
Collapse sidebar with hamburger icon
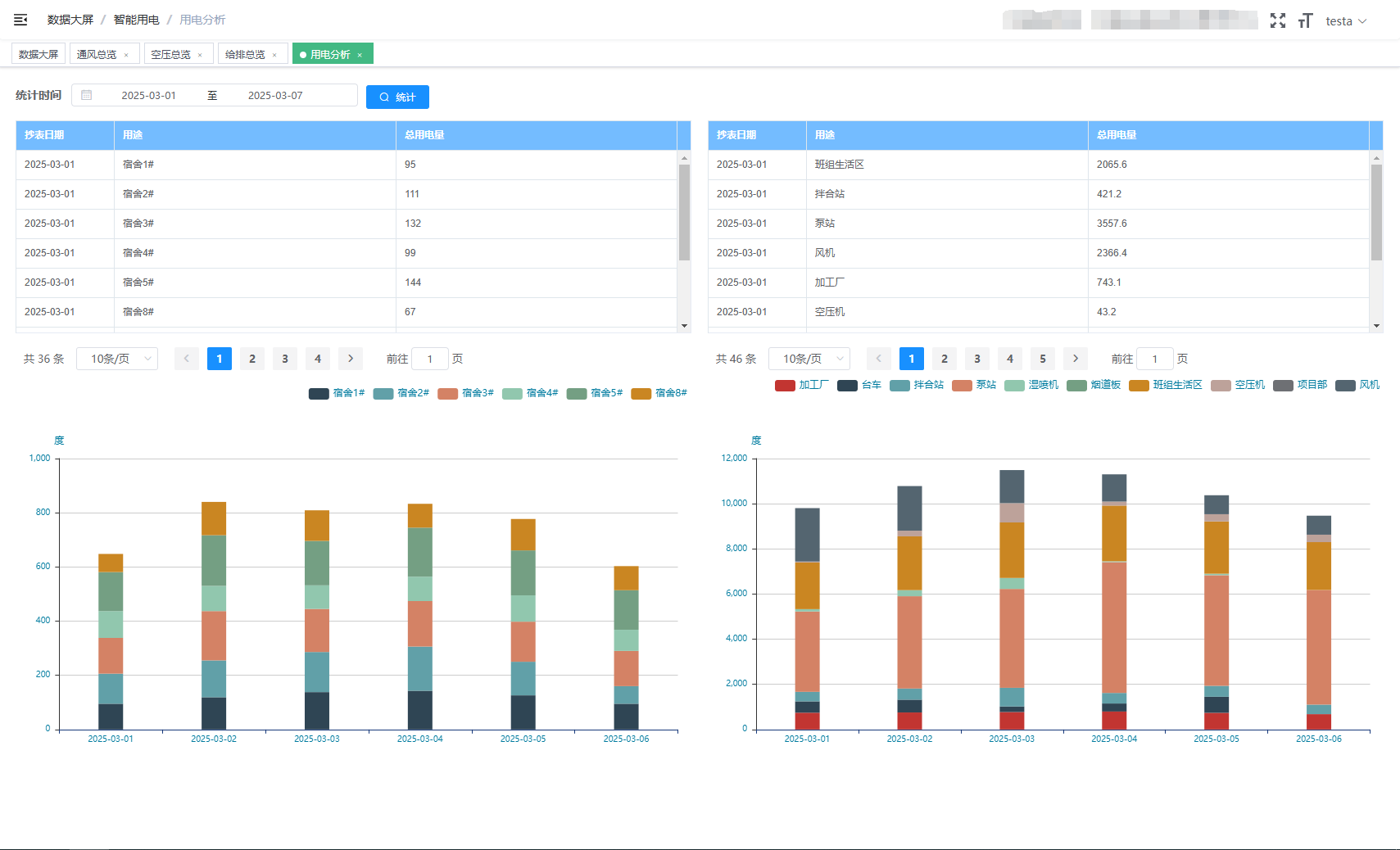(20, 20)
